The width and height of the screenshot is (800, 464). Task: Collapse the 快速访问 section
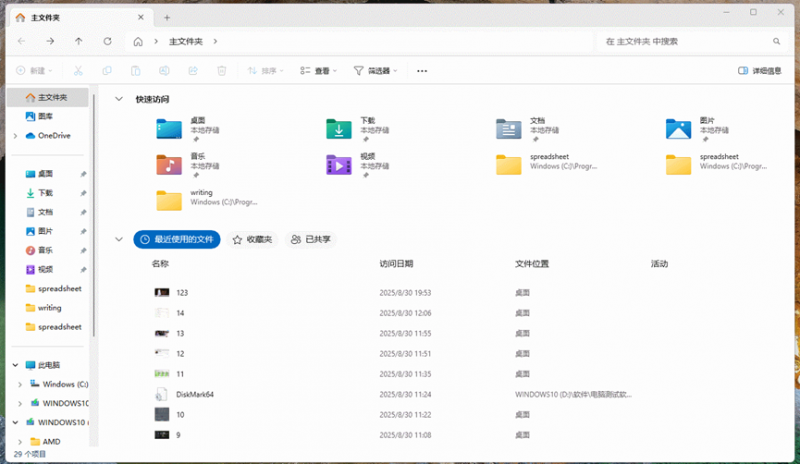[x=120, y=99]
